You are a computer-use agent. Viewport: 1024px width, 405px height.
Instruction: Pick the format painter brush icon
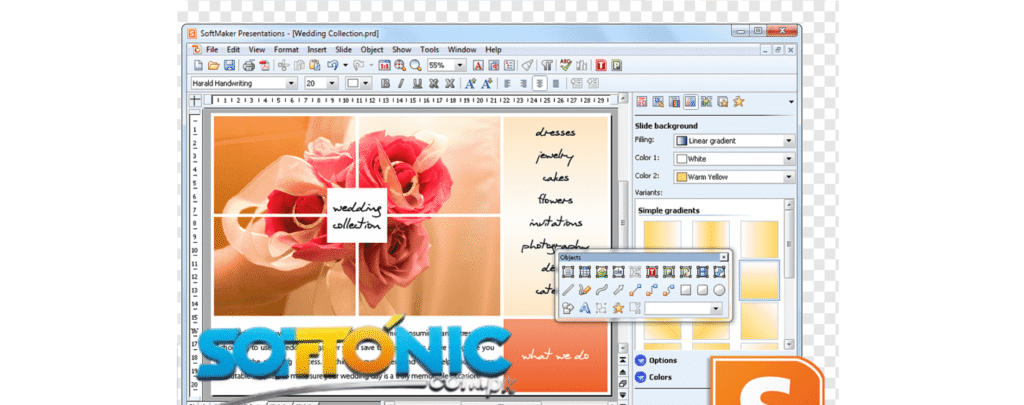point(528,65)
